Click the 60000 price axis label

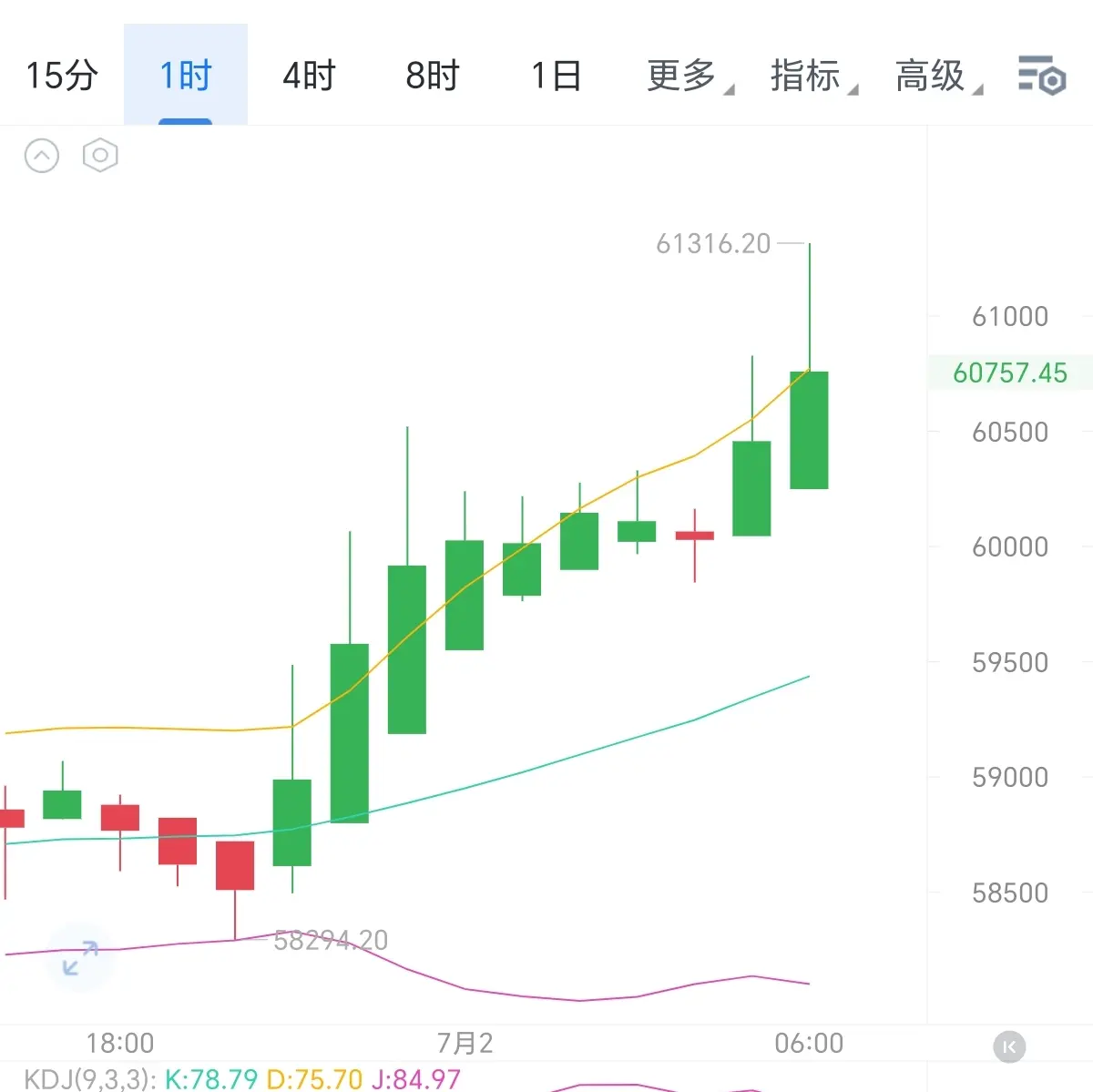1010,546
